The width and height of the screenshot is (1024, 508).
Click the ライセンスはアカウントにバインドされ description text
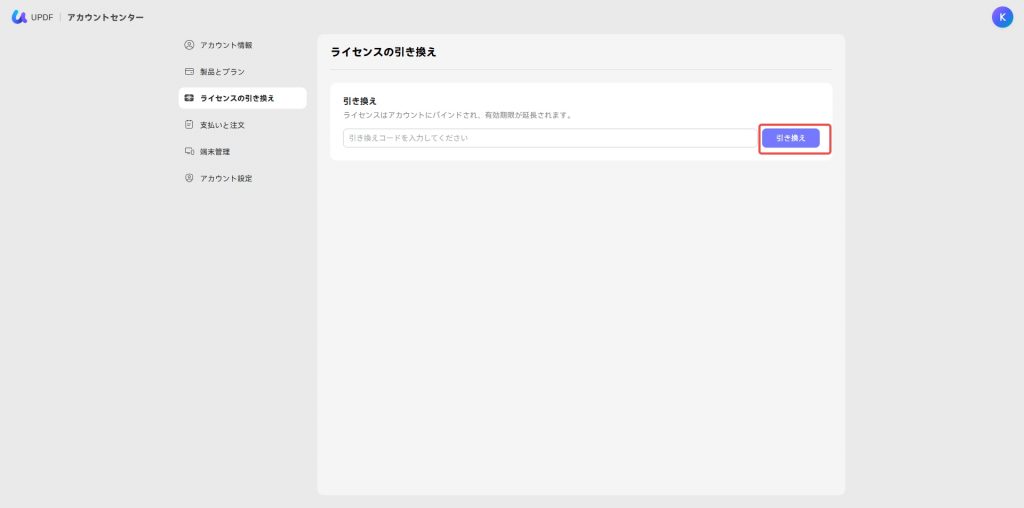(x=458, y=115)
